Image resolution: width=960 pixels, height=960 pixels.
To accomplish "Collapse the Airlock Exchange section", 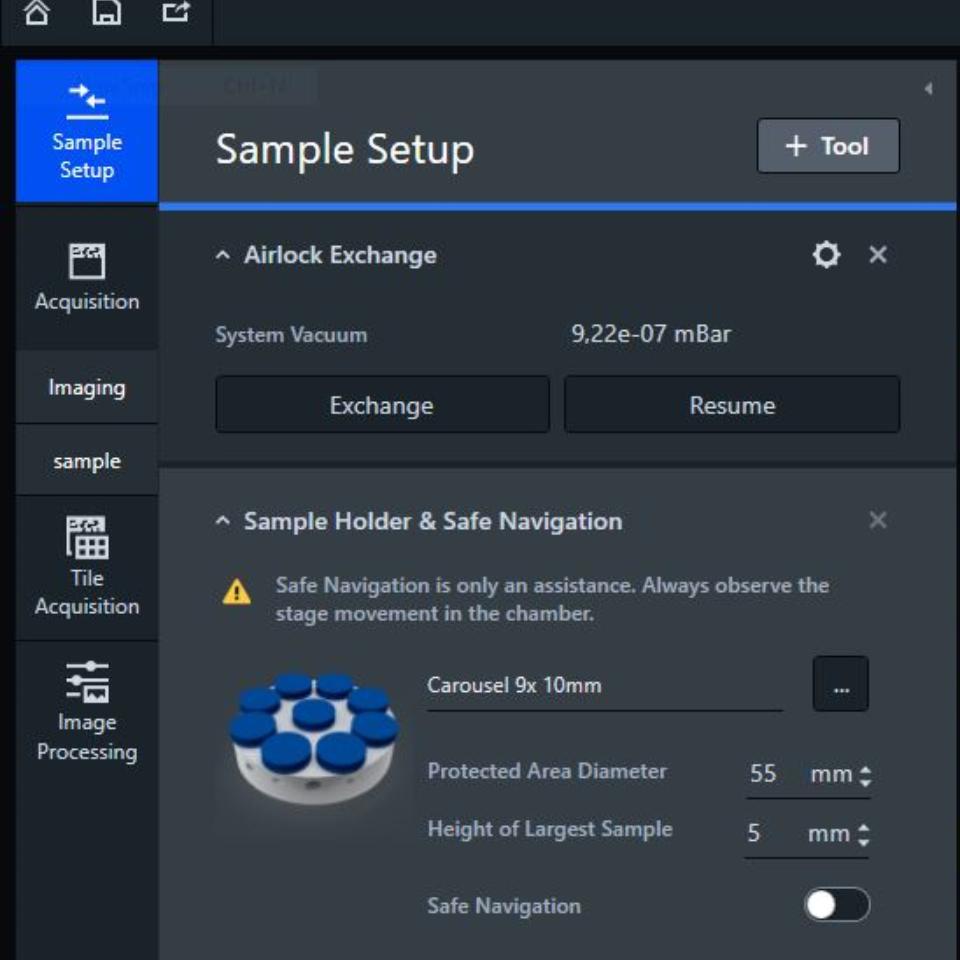I will pos(223,255).
